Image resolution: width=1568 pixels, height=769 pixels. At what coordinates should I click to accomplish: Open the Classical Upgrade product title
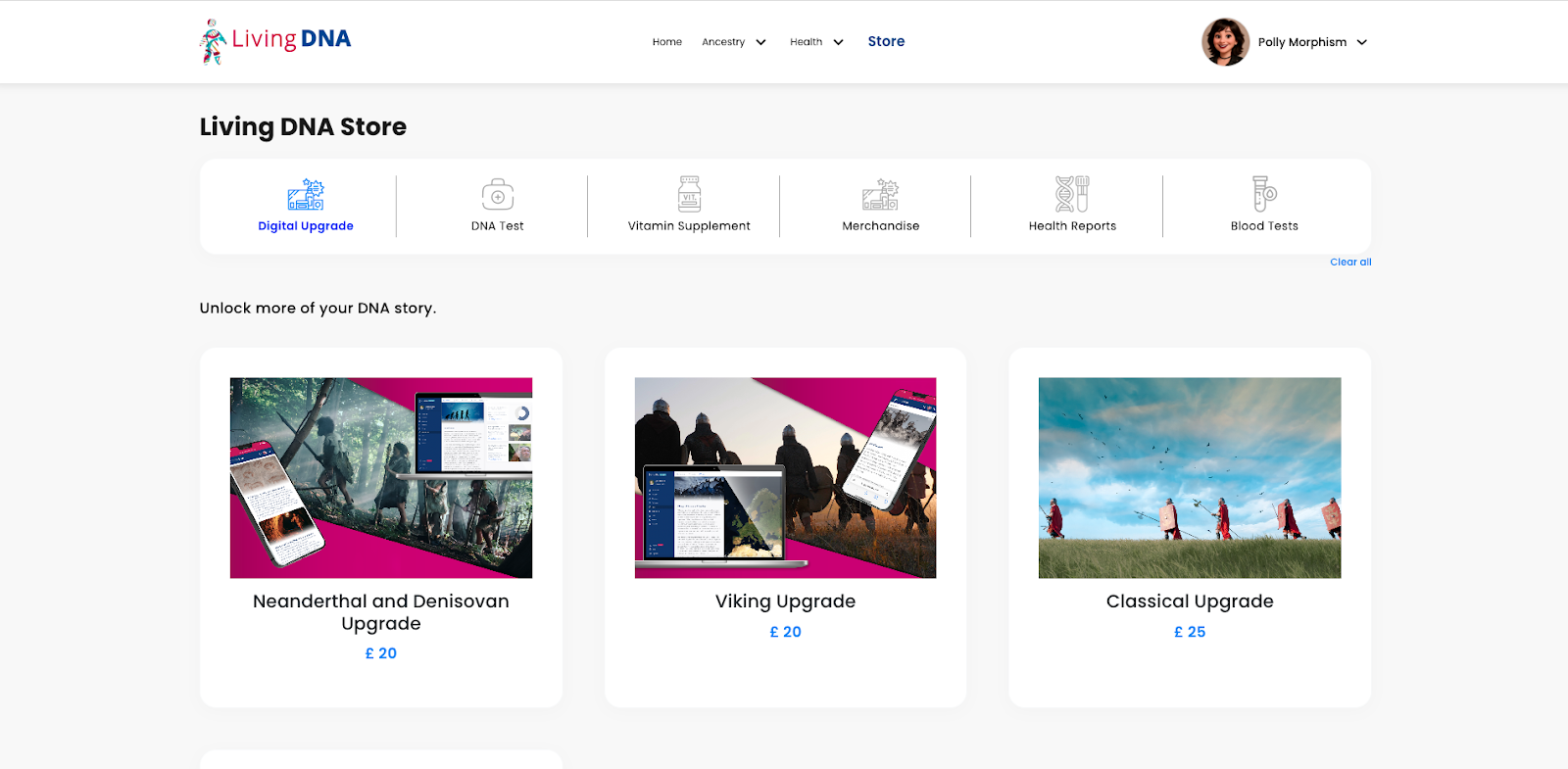(x=1190, y=601)
